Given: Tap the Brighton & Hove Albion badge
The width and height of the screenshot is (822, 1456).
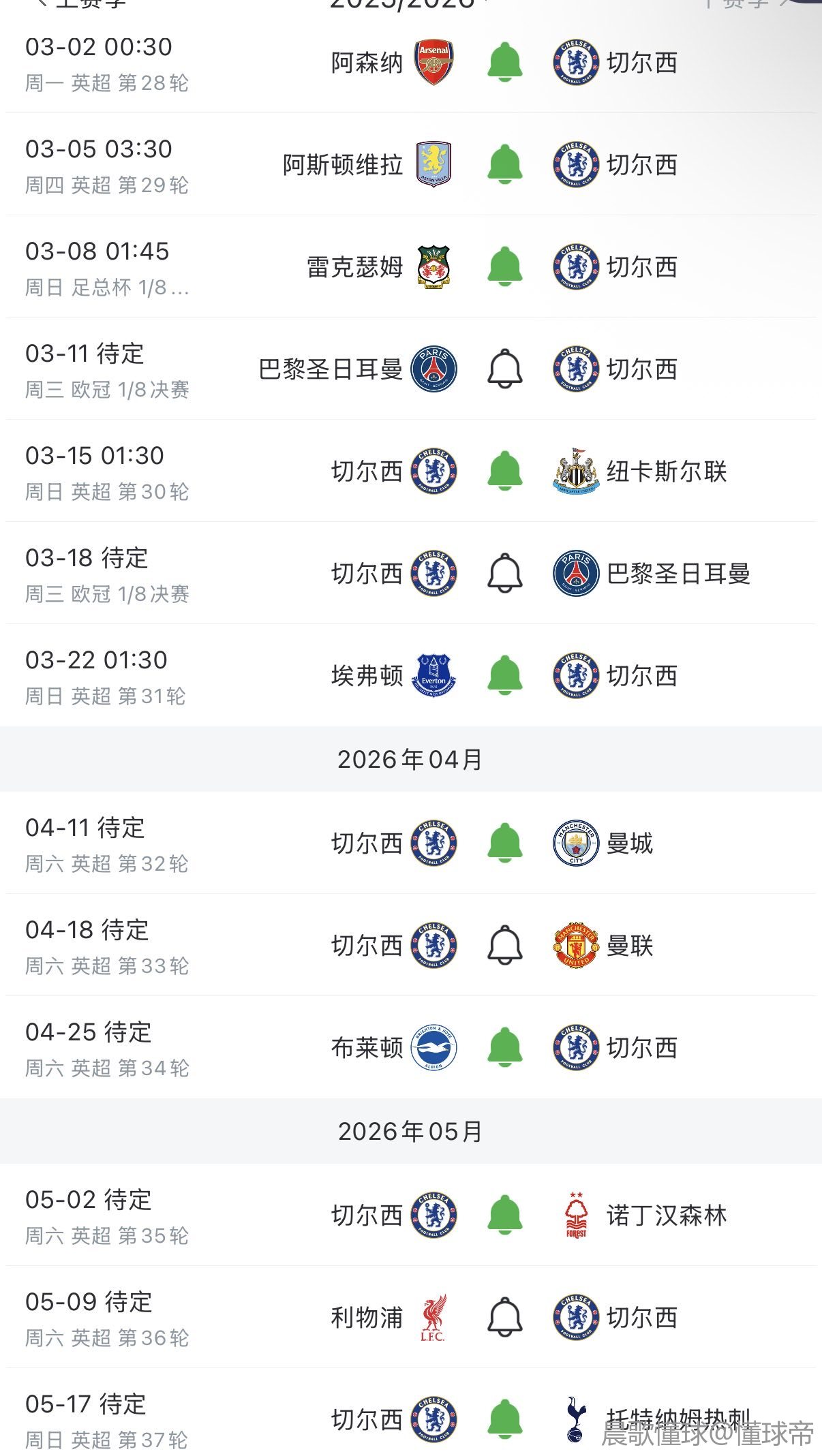Looking at the screenshot, I should pos(434,1047).
